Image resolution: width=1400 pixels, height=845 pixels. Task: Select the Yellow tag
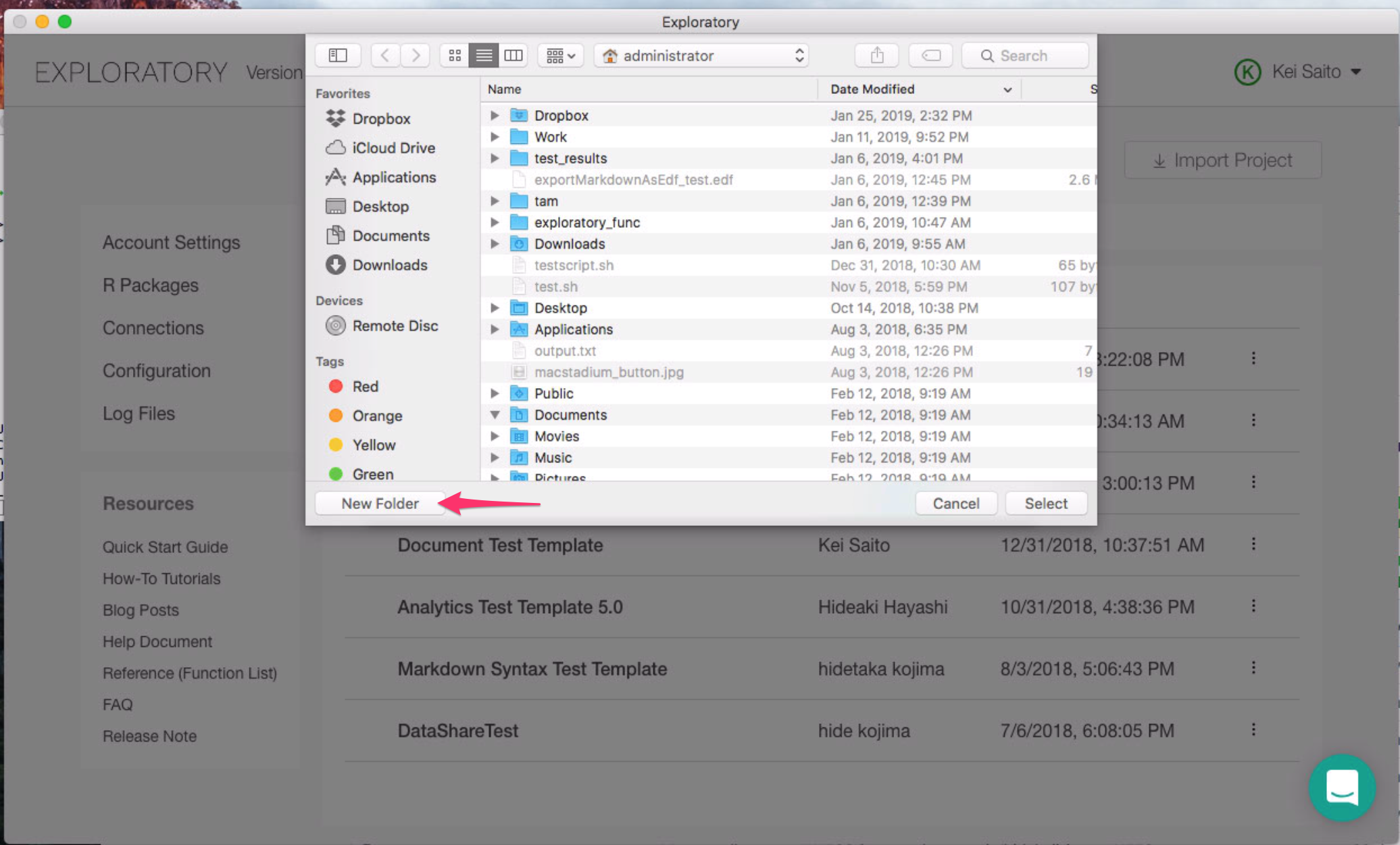click(x=362, y=444)
